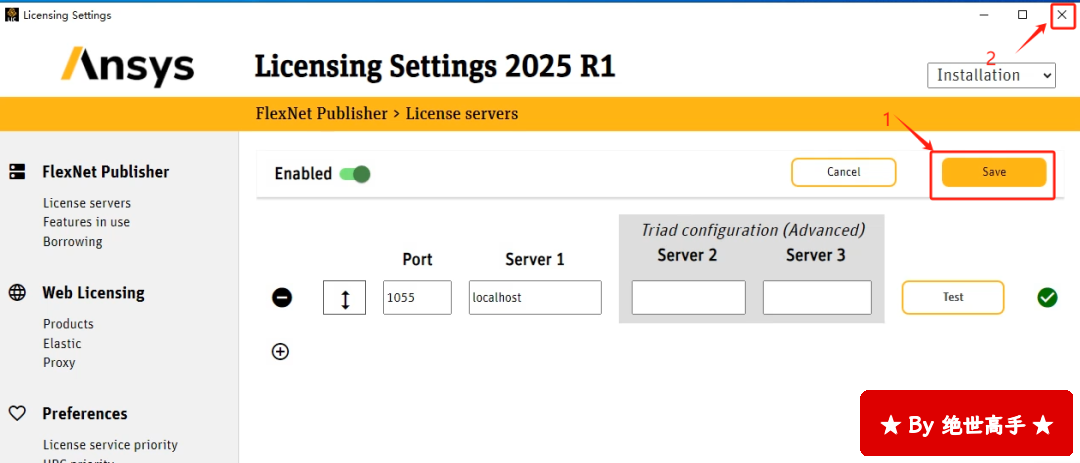Click the FlexNet Publisher > License servers breadcrumb
Screen dimensions: 1080x463
pos(386,113)
